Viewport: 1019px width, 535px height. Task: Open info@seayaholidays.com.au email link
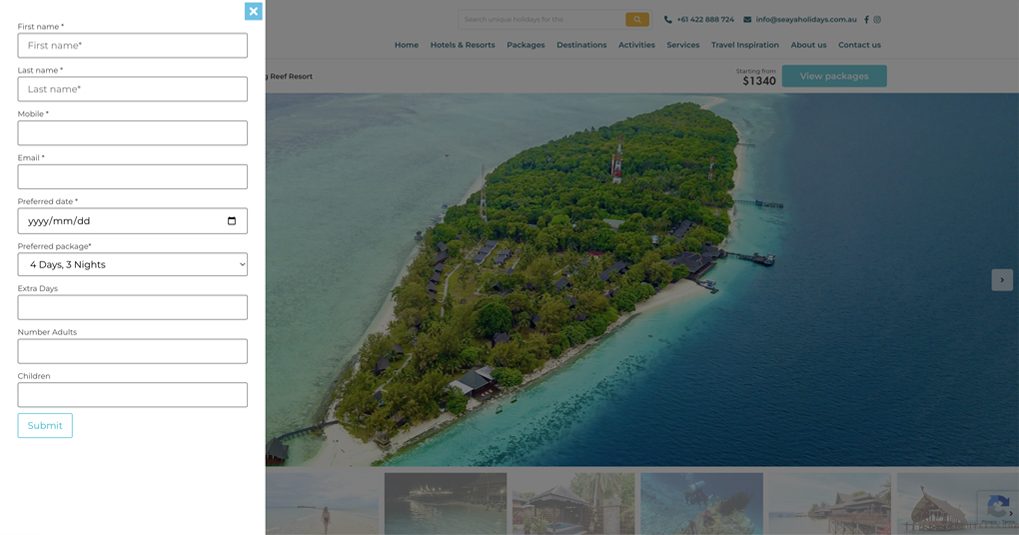tap(806, 20)
